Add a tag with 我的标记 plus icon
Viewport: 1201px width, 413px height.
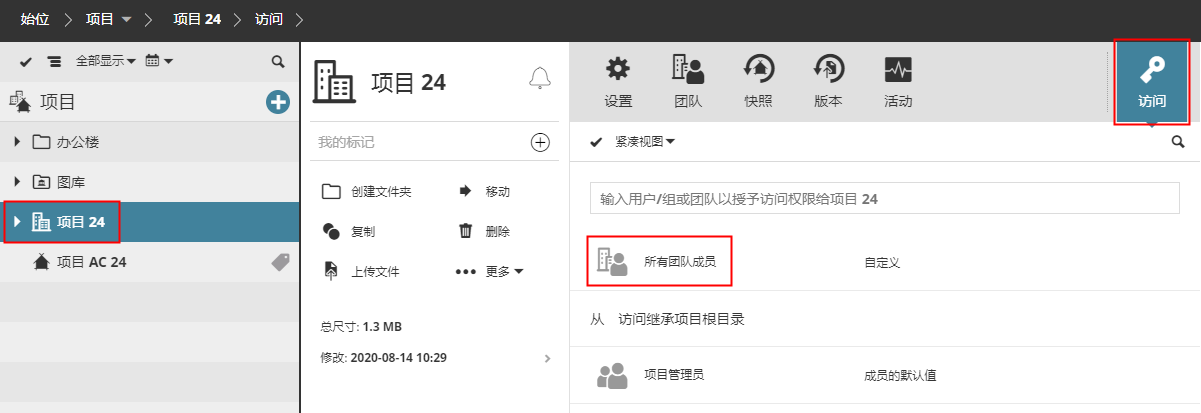[540, 142]
